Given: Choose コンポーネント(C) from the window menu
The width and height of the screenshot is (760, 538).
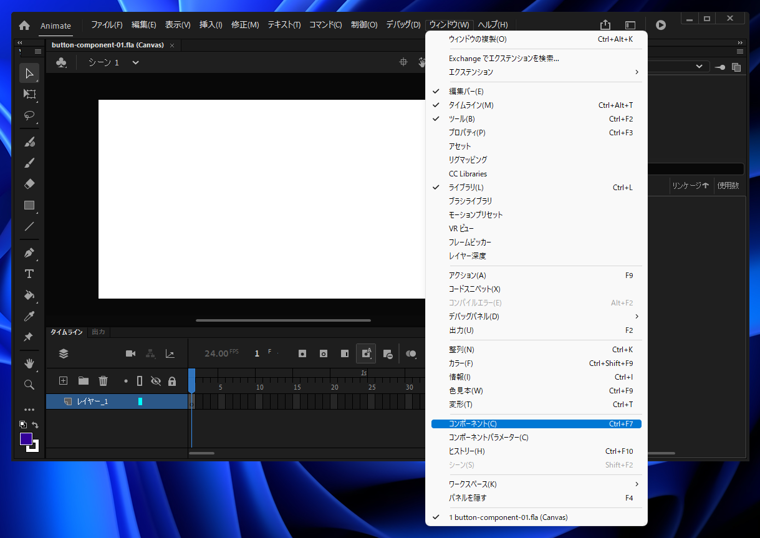Looking at the screenshot, I should coord(536,424).
